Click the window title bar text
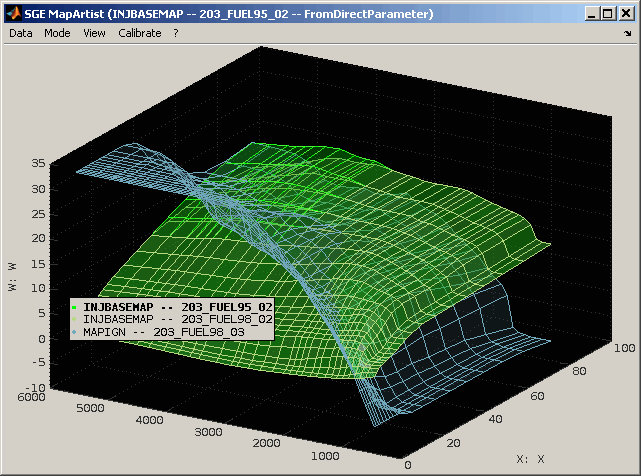Screen dimensions: 641x476 click(229, 14)
